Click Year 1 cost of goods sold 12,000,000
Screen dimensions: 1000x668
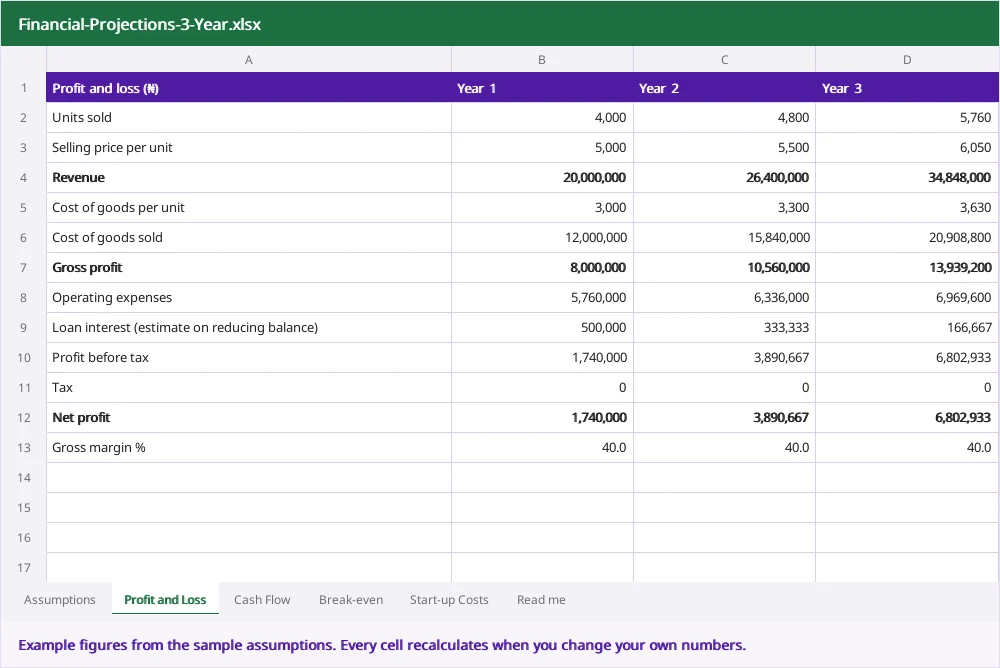(542, 237)
